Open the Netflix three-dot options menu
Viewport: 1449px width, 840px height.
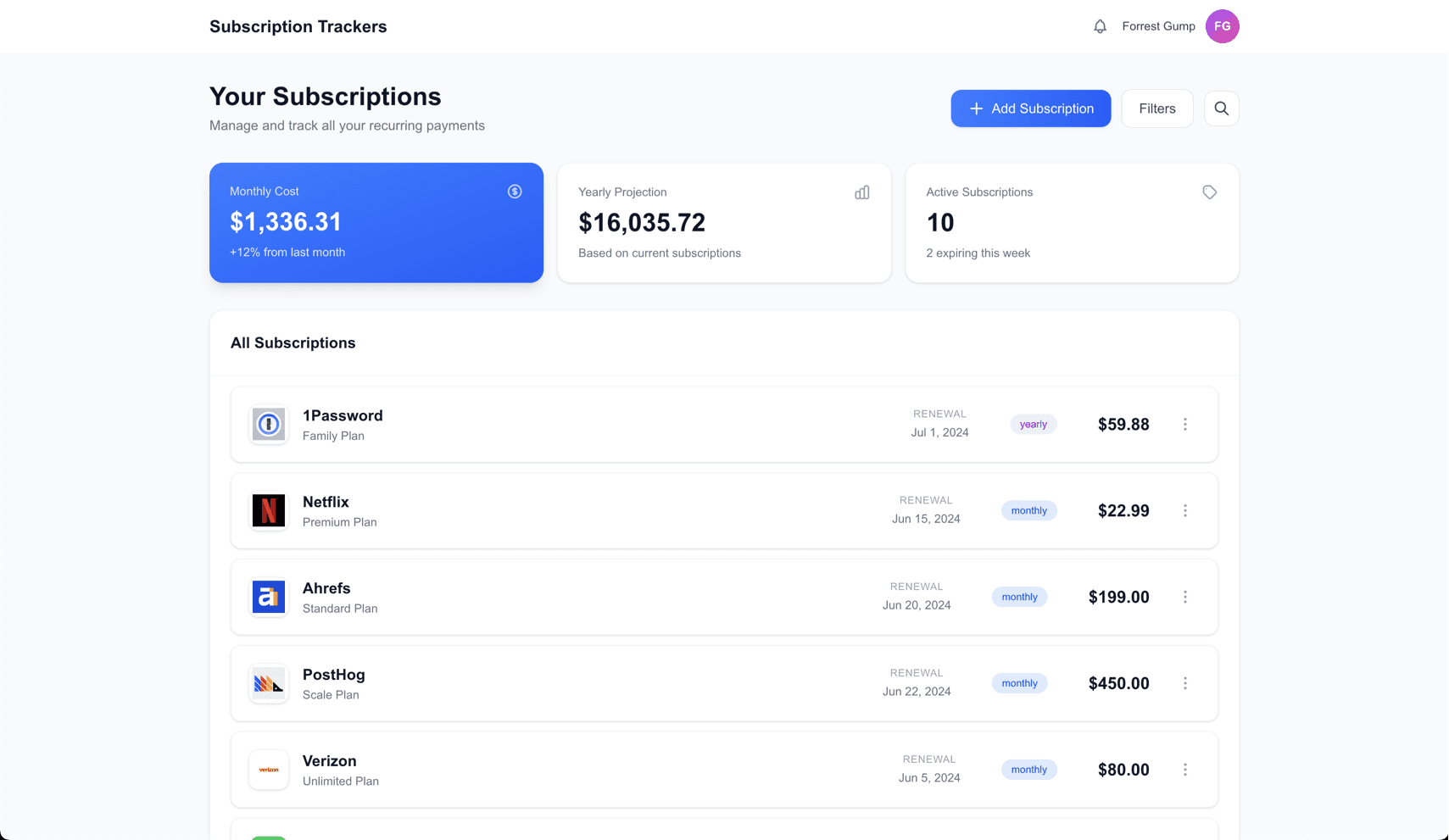tap(1185, 511)
